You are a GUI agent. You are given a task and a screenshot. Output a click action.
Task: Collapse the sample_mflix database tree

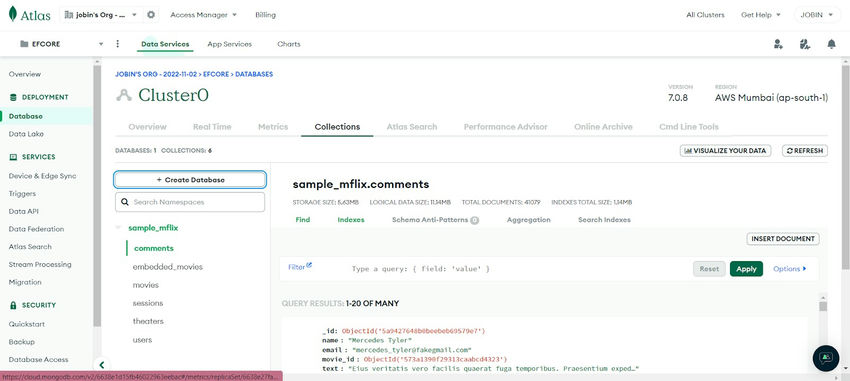[118, 228]
